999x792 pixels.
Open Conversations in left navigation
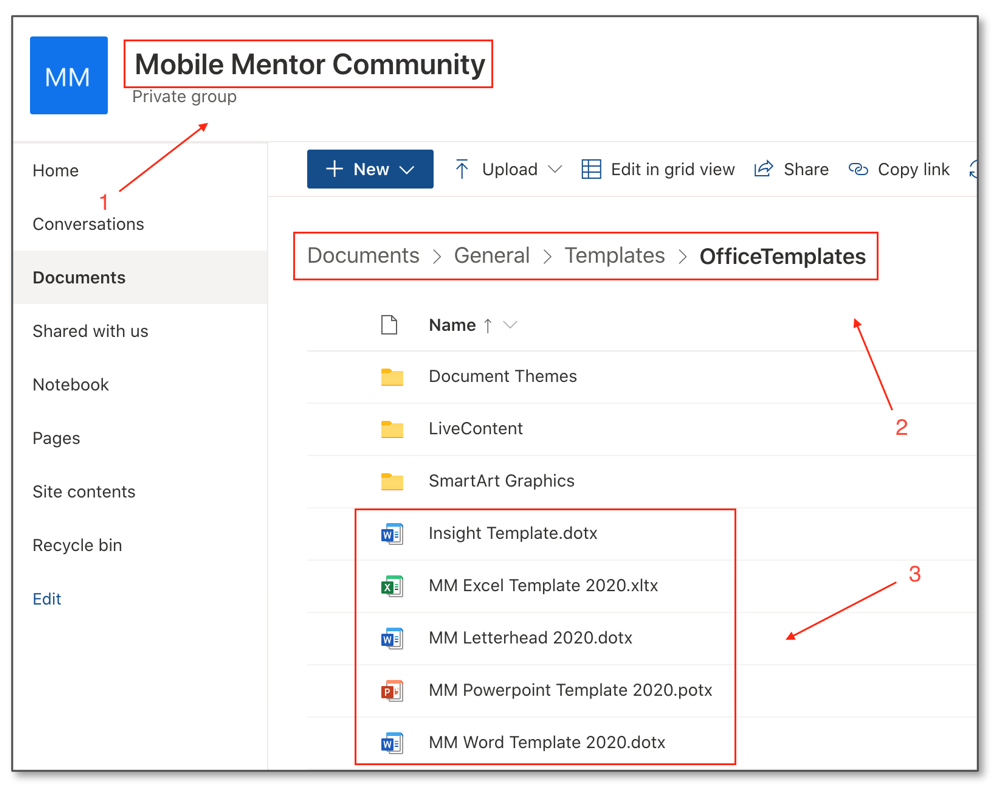coord(88,224)
